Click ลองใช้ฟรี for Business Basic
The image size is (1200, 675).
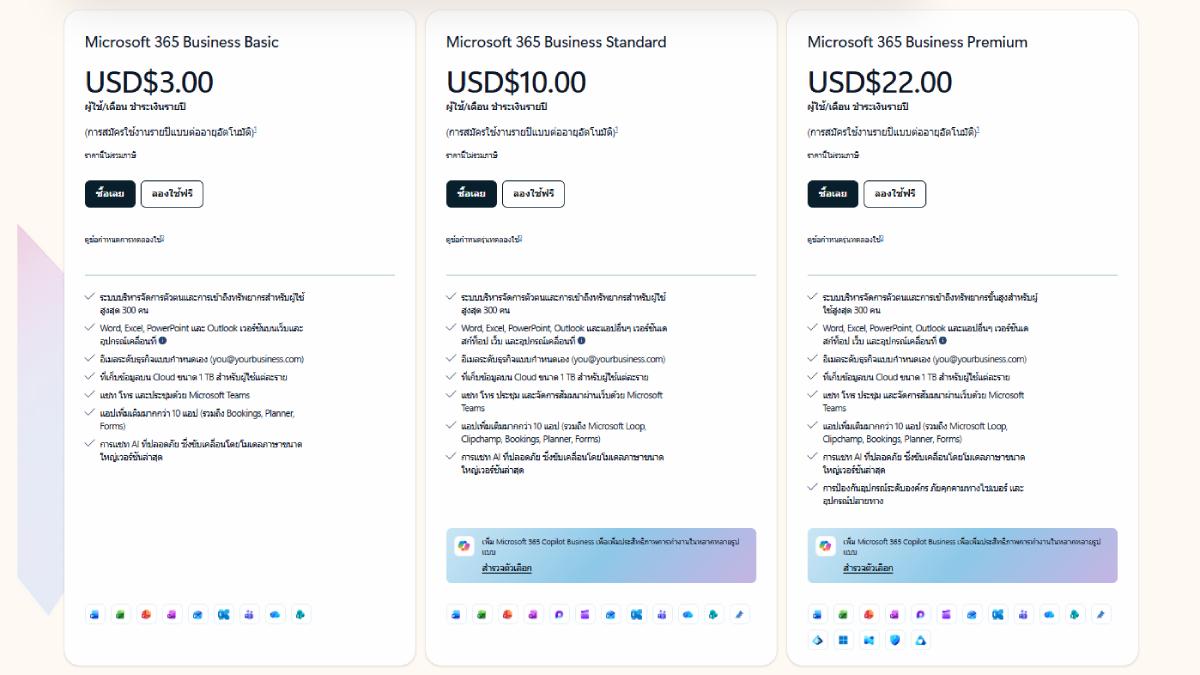[172, 194]
